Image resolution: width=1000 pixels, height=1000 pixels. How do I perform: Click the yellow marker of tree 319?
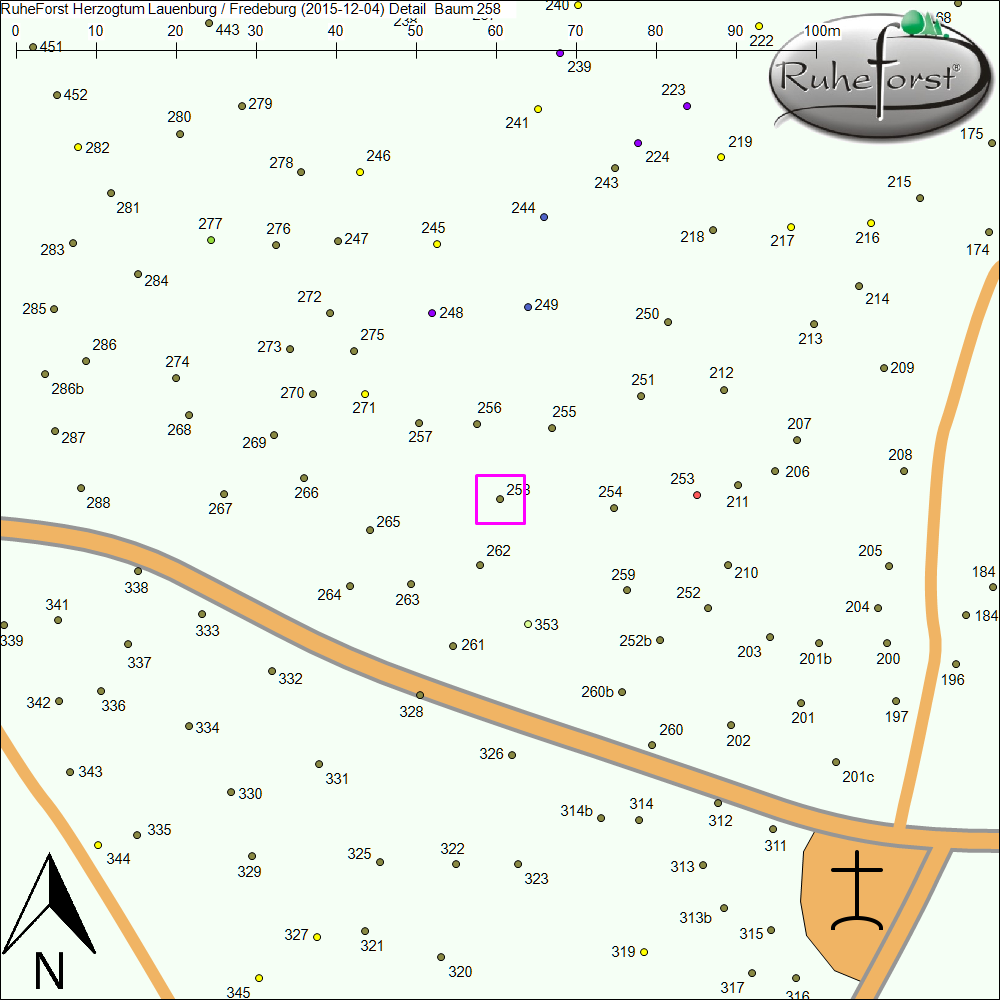point(644,952)
